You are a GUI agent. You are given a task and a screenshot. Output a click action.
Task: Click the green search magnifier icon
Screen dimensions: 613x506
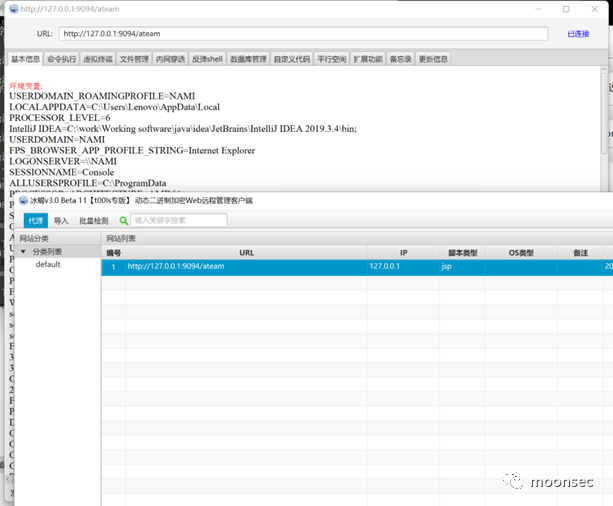(124, 221)
